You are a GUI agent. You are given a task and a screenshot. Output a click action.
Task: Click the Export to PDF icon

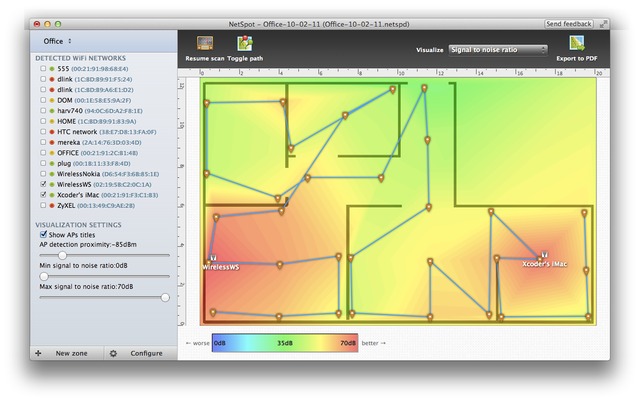point(577,44)
